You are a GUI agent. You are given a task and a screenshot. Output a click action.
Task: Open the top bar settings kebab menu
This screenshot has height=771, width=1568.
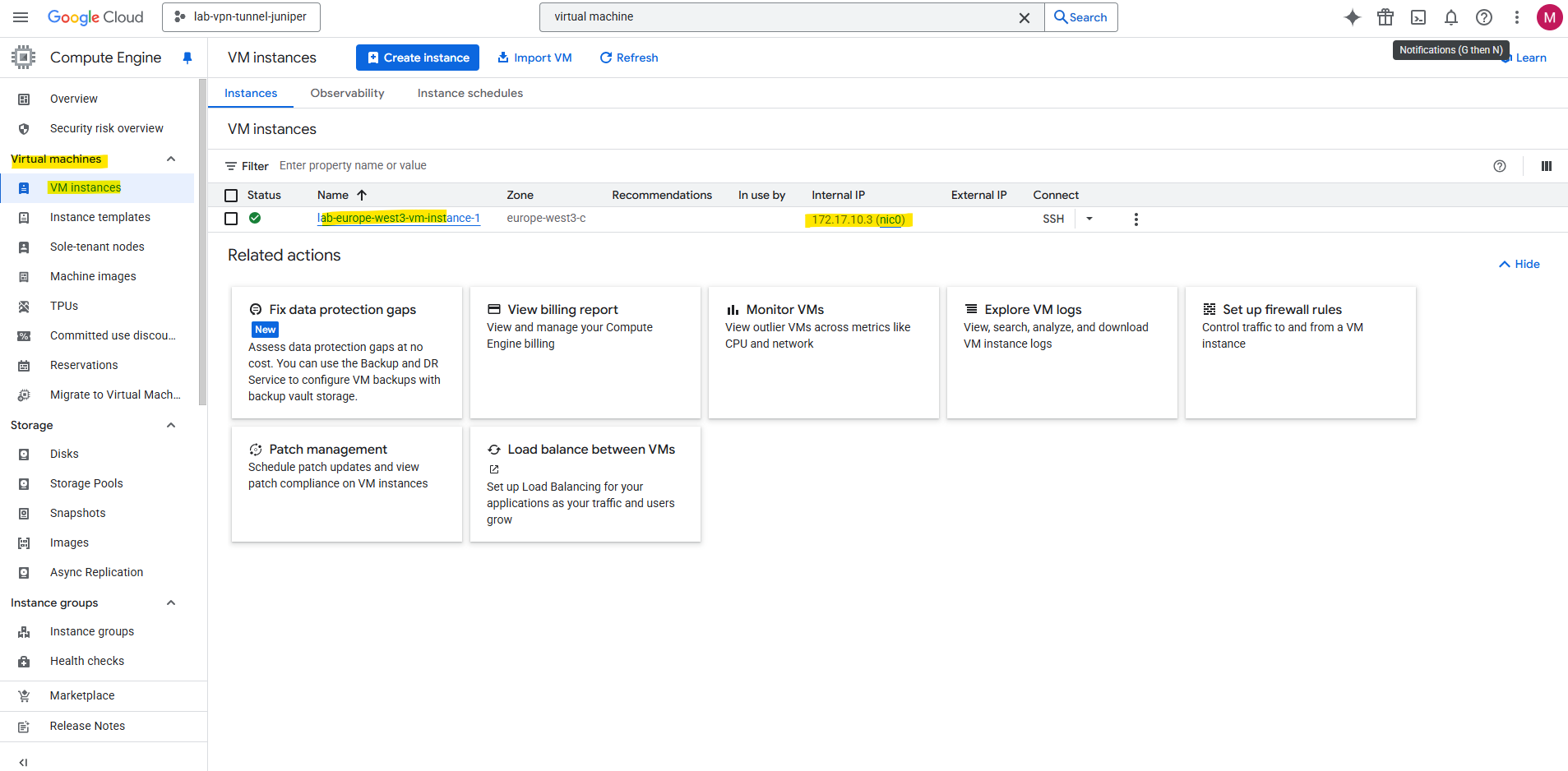[x=1517, y=17]
